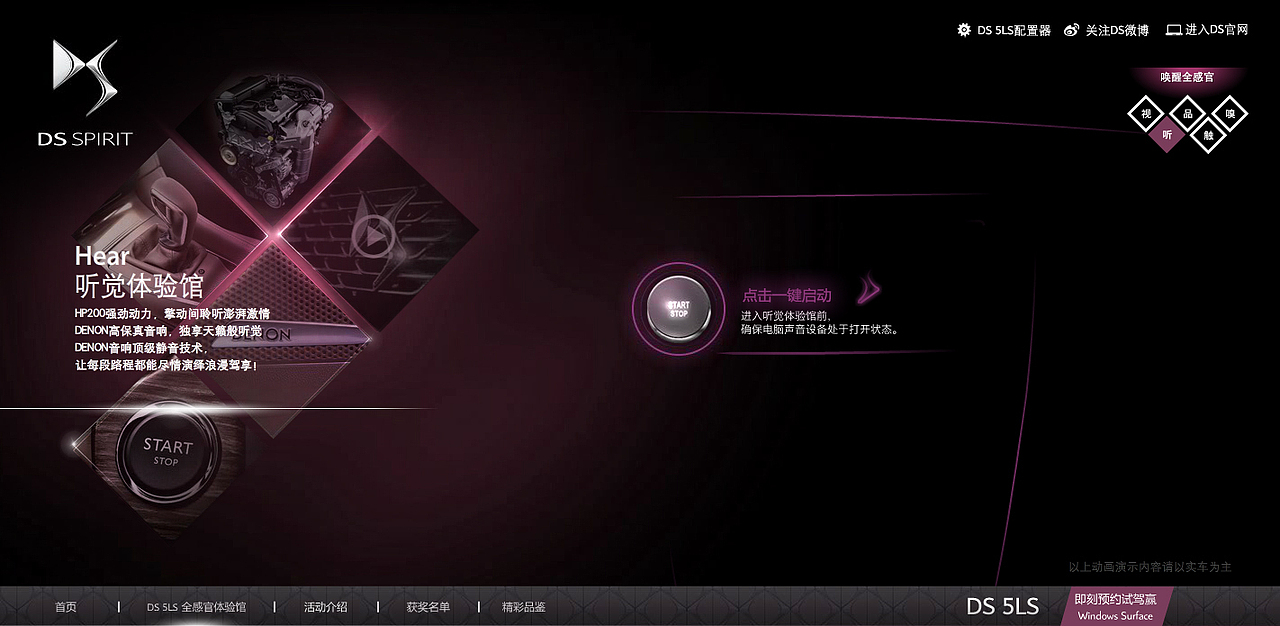Open 精彩品鉴 in the bottom nav
This screenshot has width=1280, height=626.
coord(524,607)
